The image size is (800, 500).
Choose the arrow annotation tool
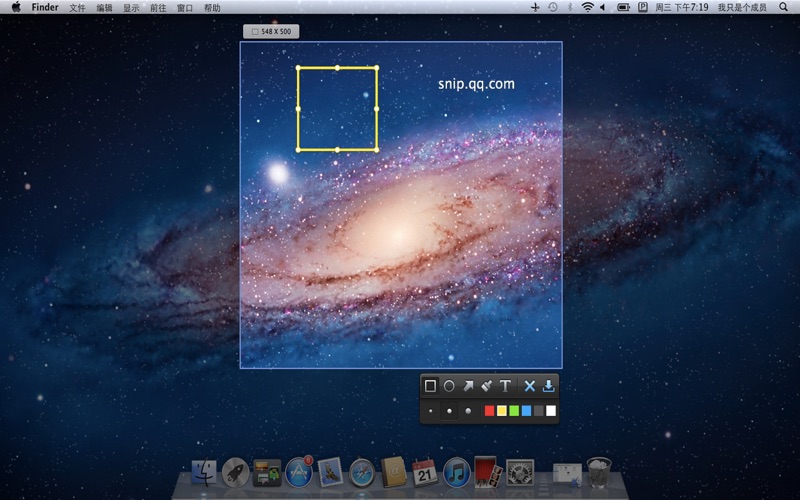tap(468, 386)
